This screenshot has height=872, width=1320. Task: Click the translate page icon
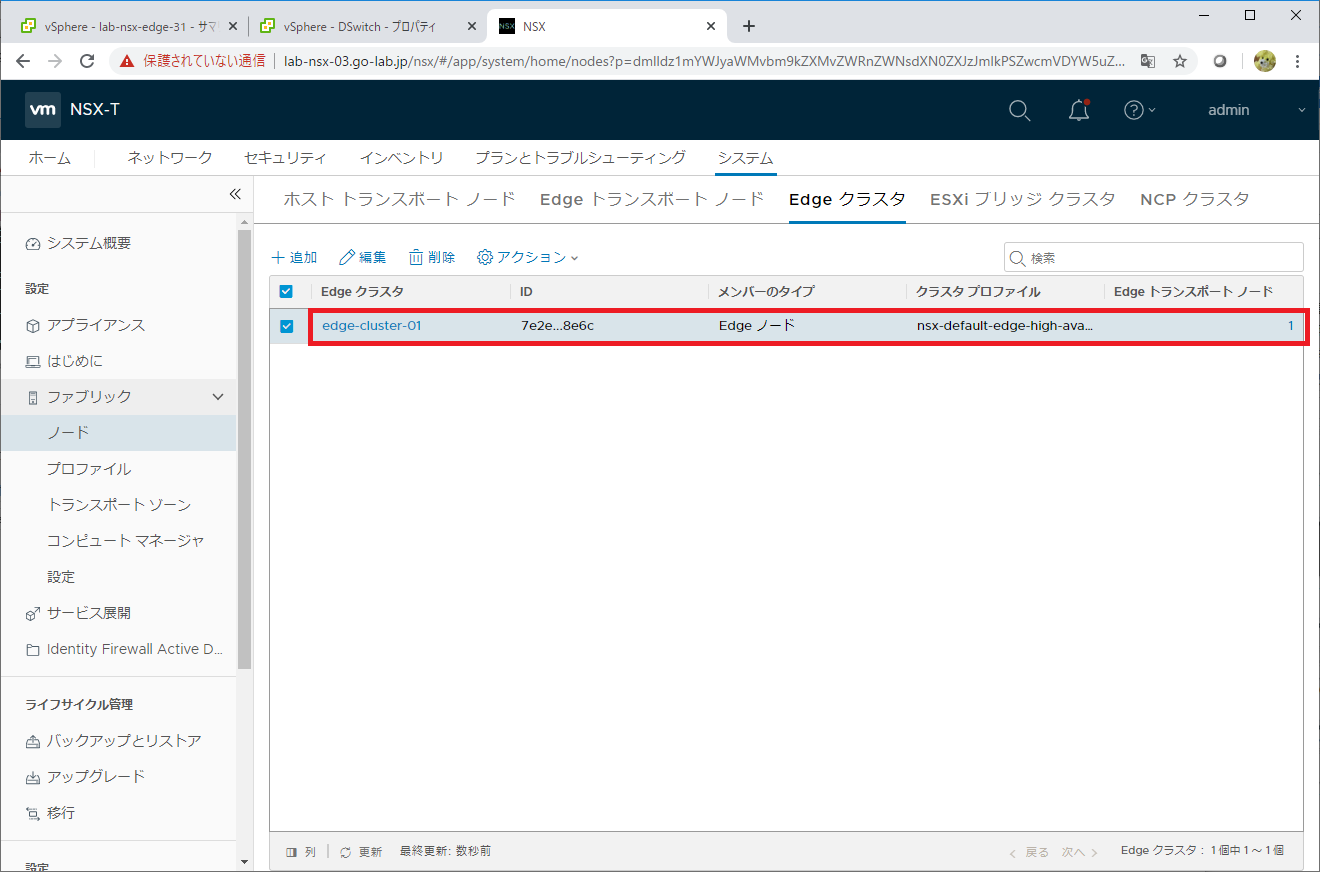tap(1148, 61)
